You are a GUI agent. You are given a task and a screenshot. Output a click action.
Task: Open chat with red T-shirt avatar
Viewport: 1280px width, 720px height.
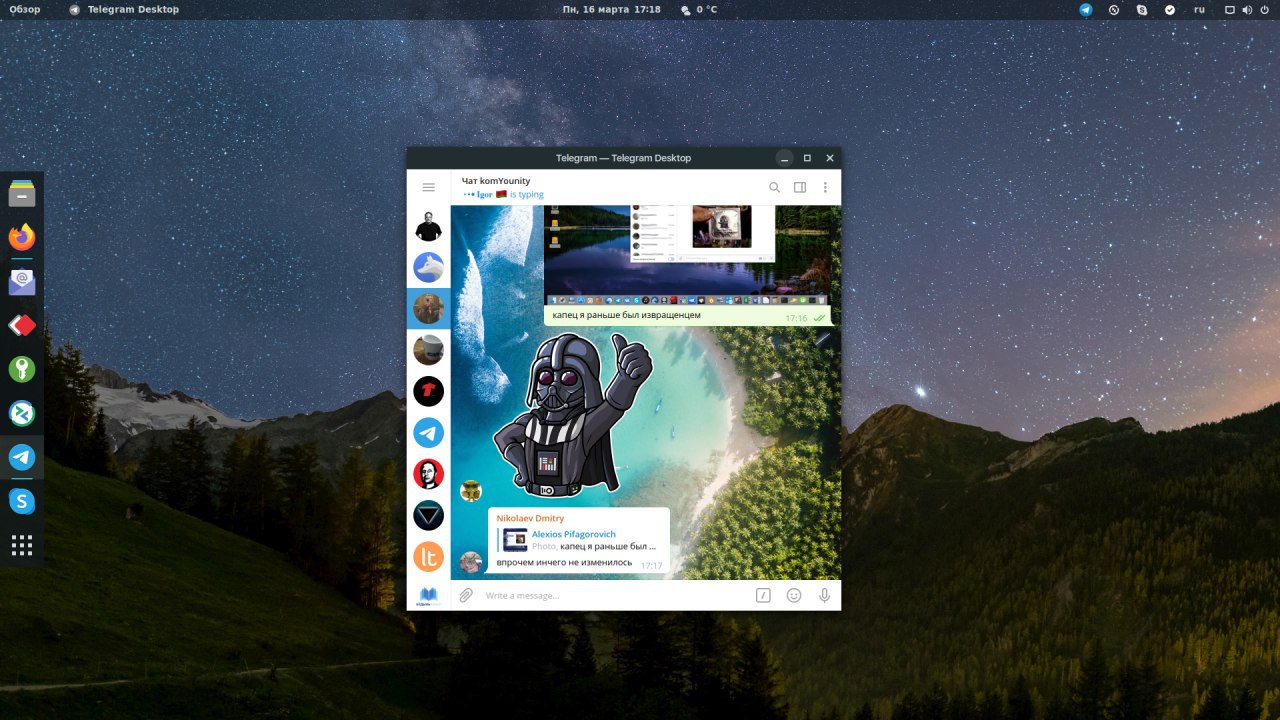(x=428, y=391)
